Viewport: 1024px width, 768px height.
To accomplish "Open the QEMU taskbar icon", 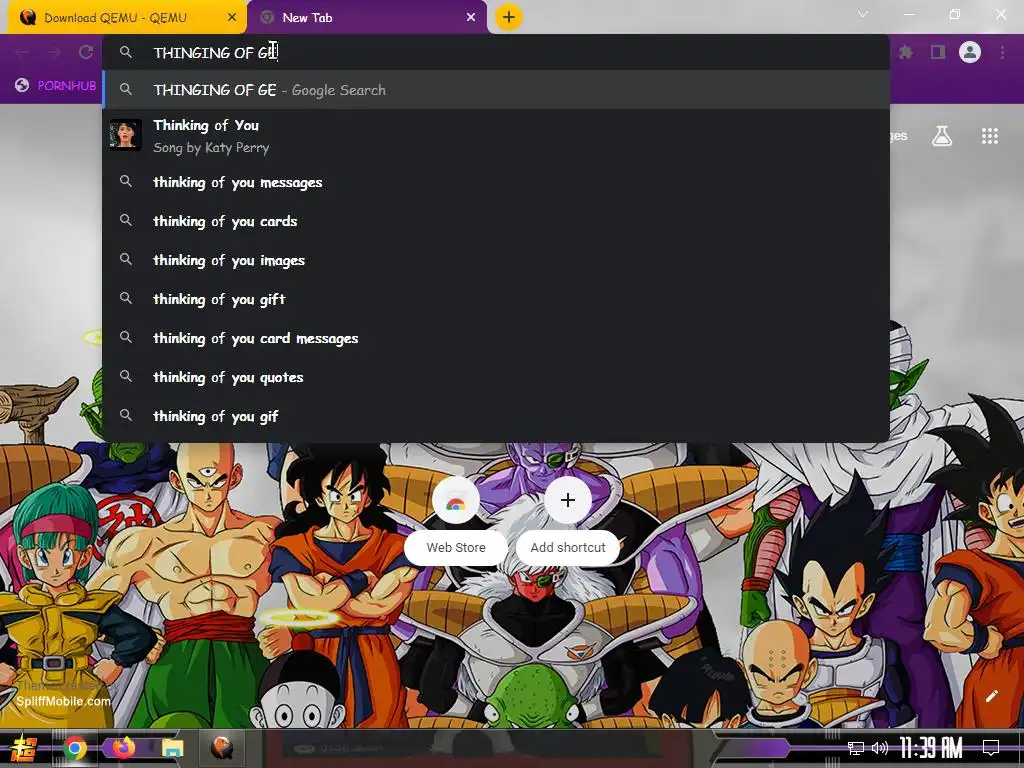I will click(222, 748).
